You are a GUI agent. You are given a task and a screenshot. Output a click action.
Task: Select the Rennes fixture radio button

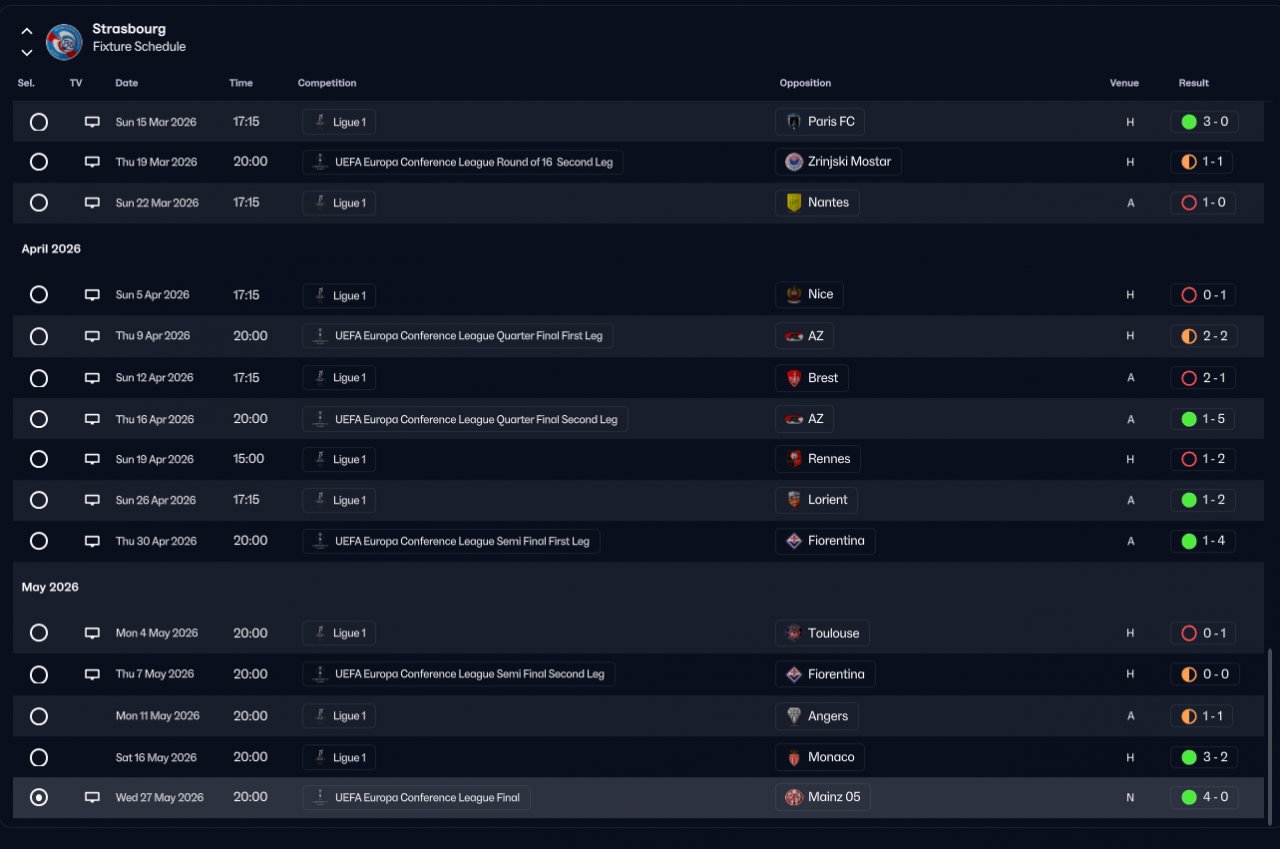coord(39,459)
